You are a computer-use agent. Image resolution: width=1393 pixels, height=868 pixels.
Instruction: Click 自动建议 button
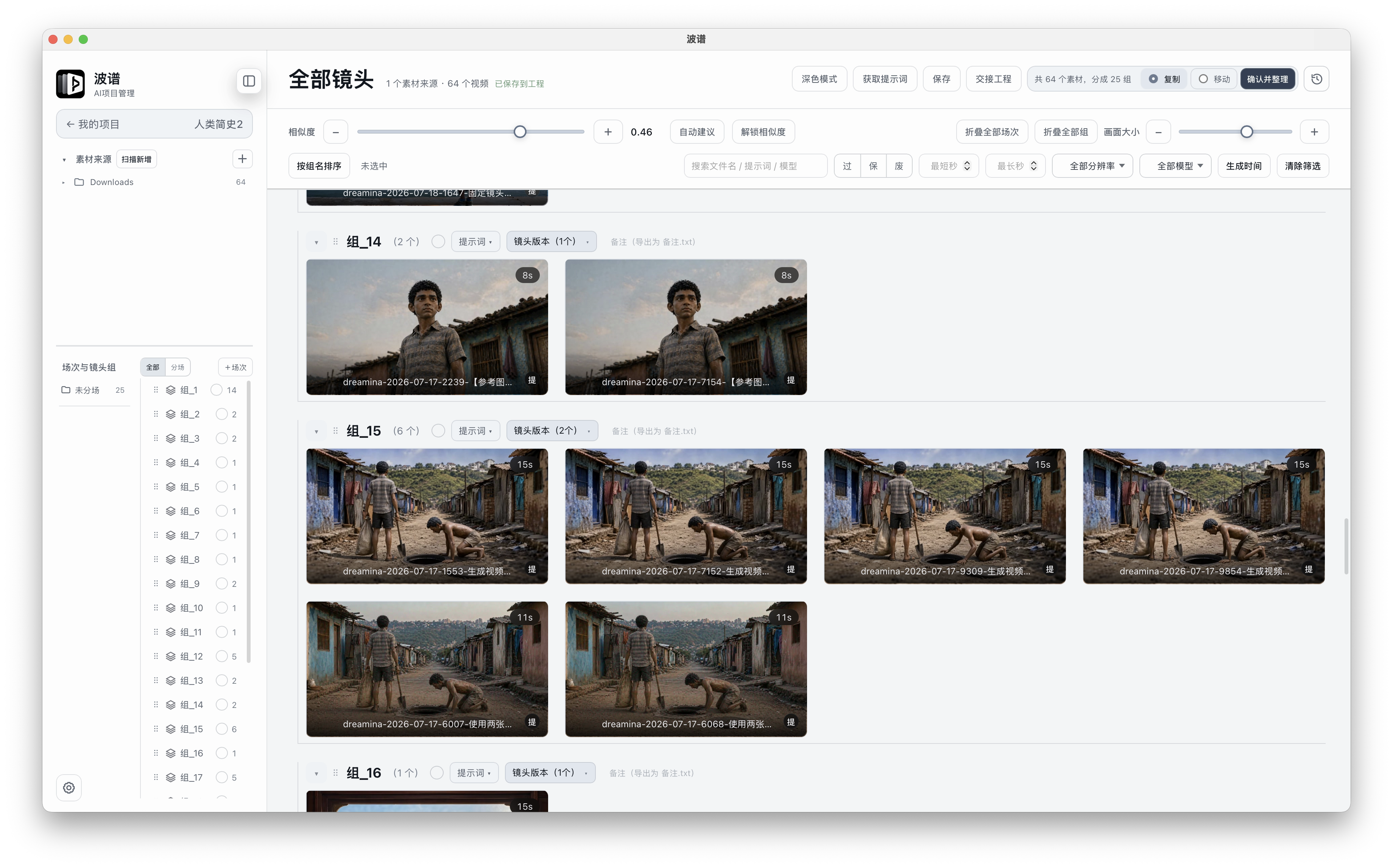(x=697, y=132)
